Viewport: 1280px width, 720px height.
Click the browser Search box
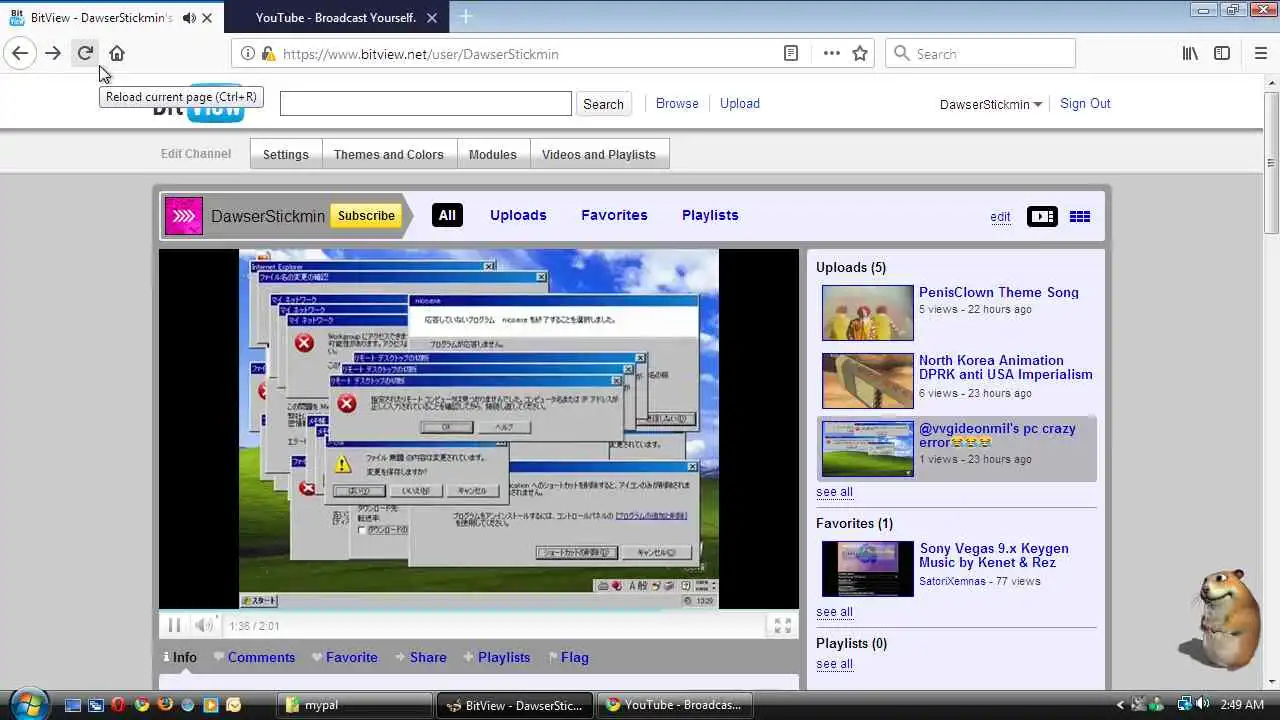click(x=980, y=53)
